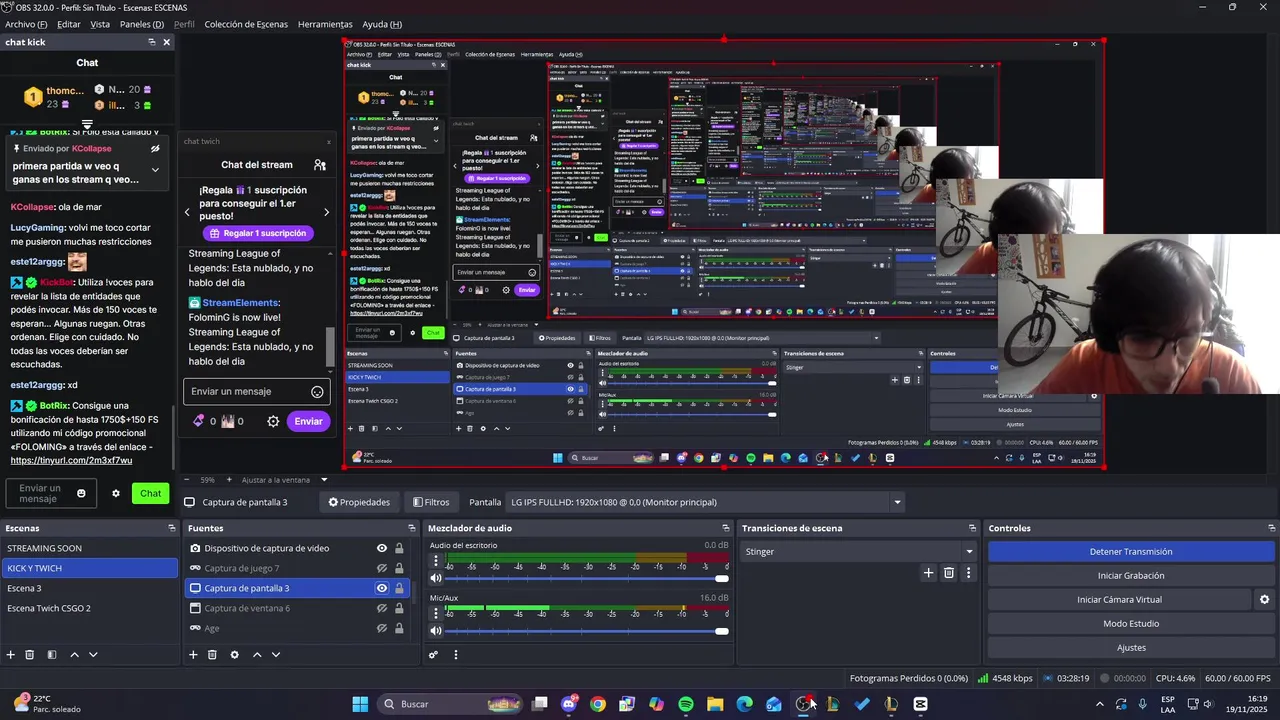The width and height of the screenshot is (1280, 720).
Task: Open the Vista menu
Action: coord(100,24)
